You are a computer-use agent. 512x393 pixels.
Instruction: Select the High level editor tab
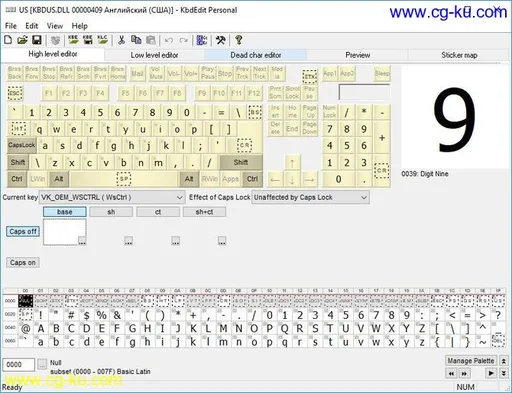point(53,54)
